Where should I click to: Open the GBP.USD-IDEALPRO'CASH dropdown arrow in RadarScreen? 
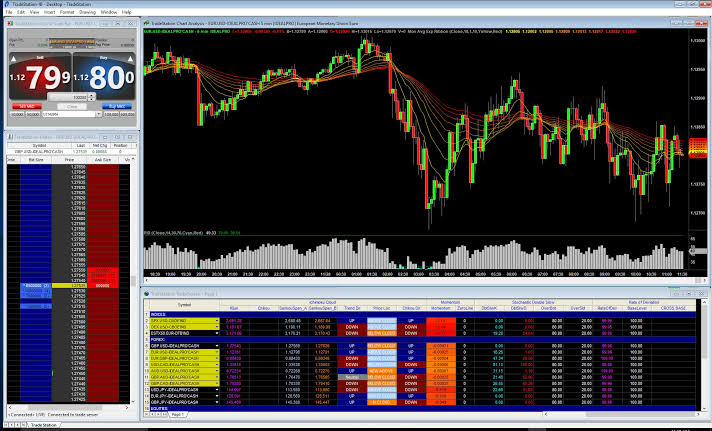(x=217, y=346)
